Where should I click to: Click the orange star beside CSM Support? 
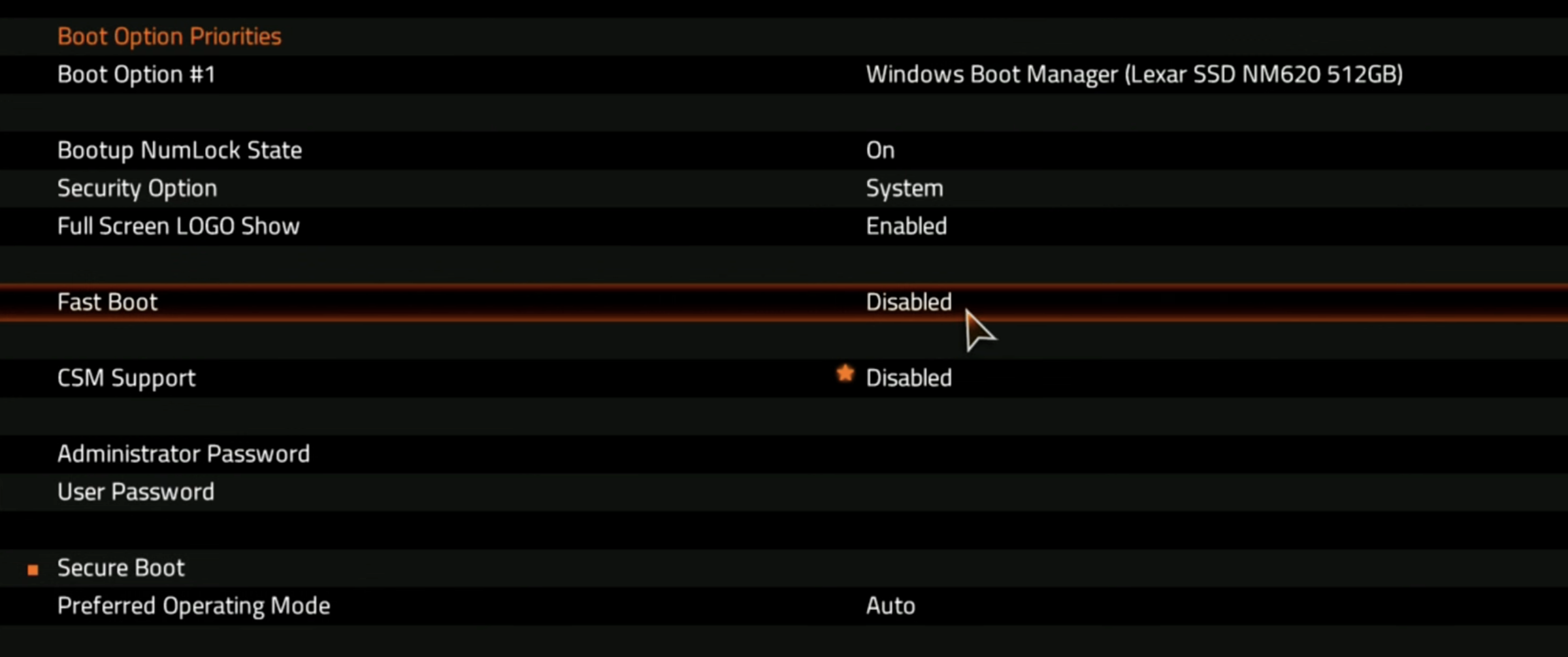click(845, 374)
